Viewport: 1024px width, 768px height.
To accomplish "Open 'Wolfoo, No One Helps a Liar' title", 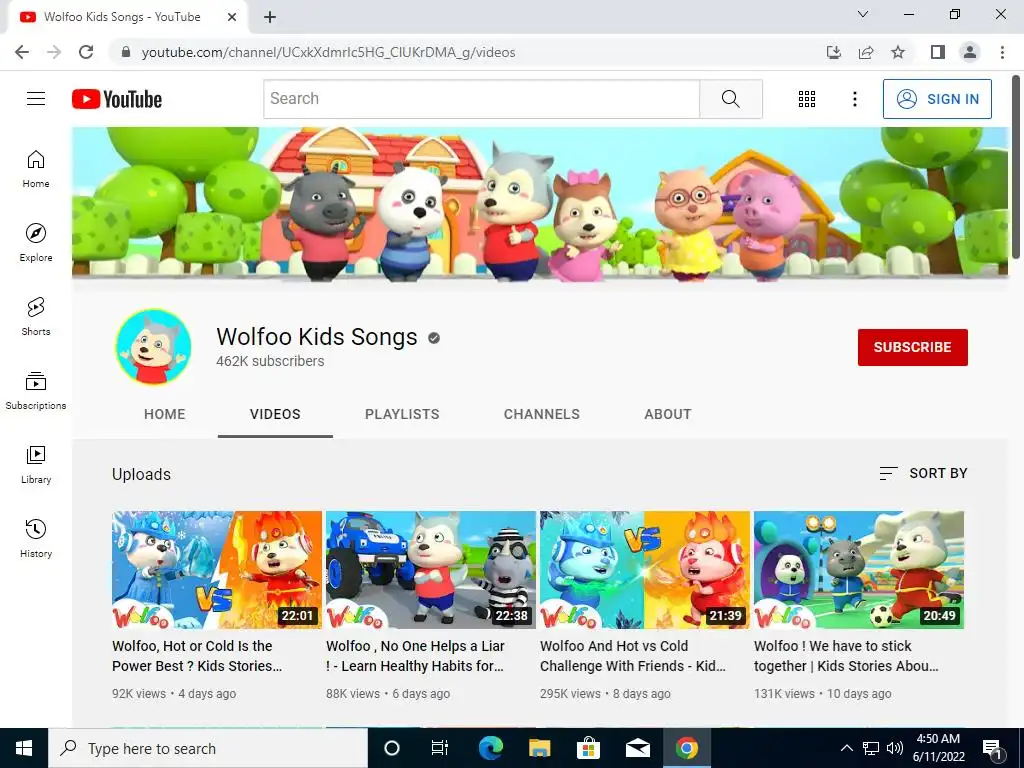I will 415,656.
